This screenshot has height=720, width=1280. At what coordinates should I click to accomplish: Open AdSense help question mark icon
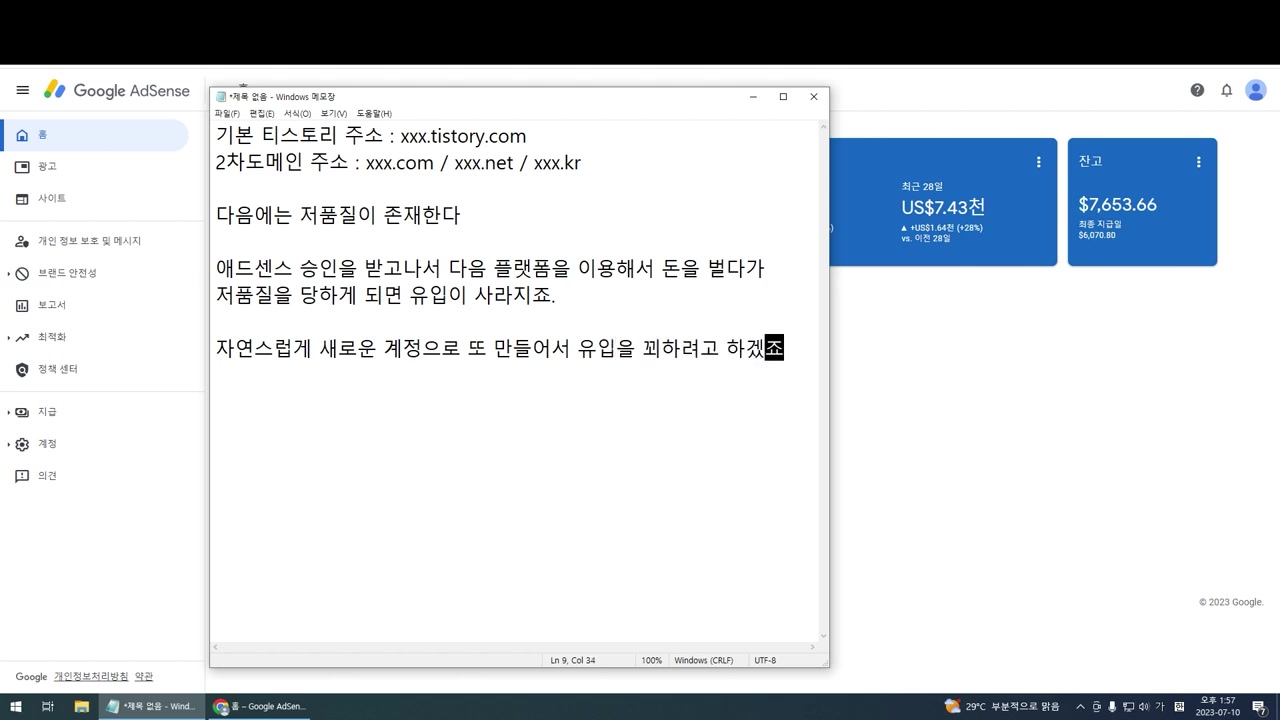[x=1197, y=90]
